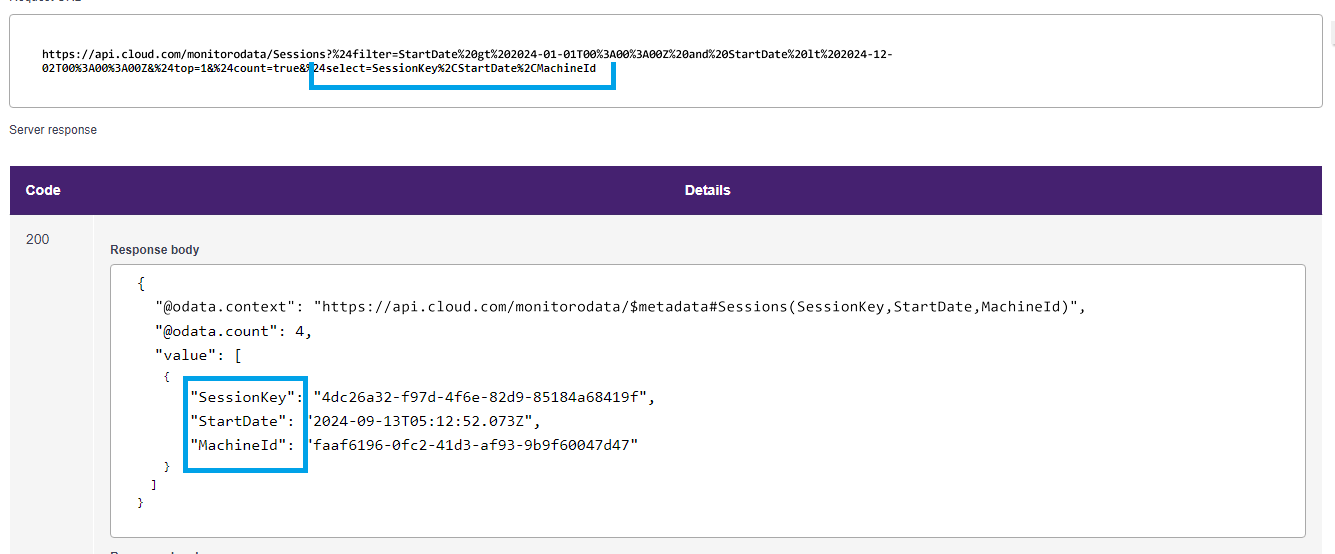
Task: Click the "Details" column header
Action: [707, 190]
